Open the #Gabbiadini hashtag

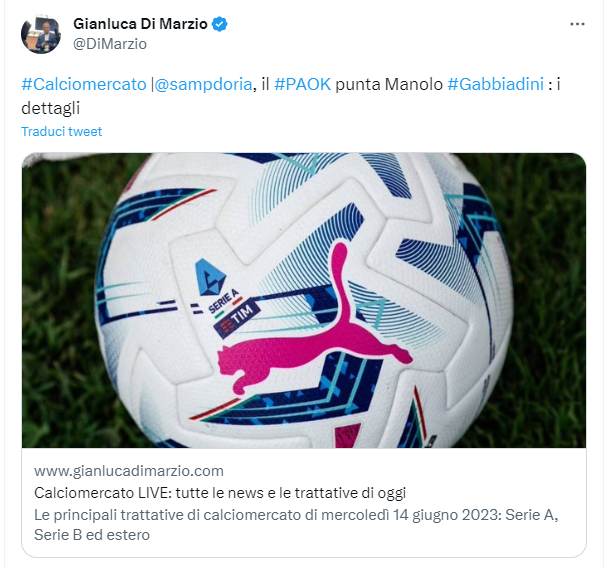tap(496, 84)
